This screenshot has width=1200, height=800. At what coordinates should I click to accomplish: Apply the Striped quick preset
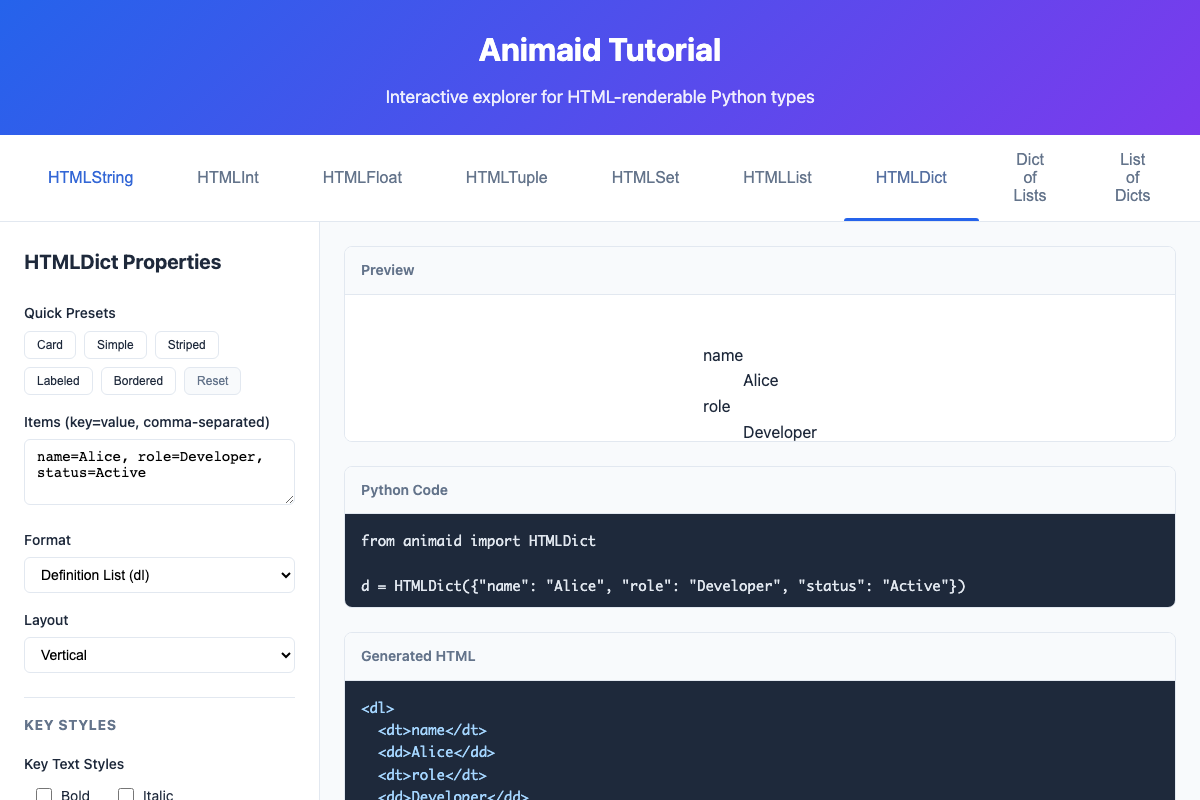coord(186,344)
